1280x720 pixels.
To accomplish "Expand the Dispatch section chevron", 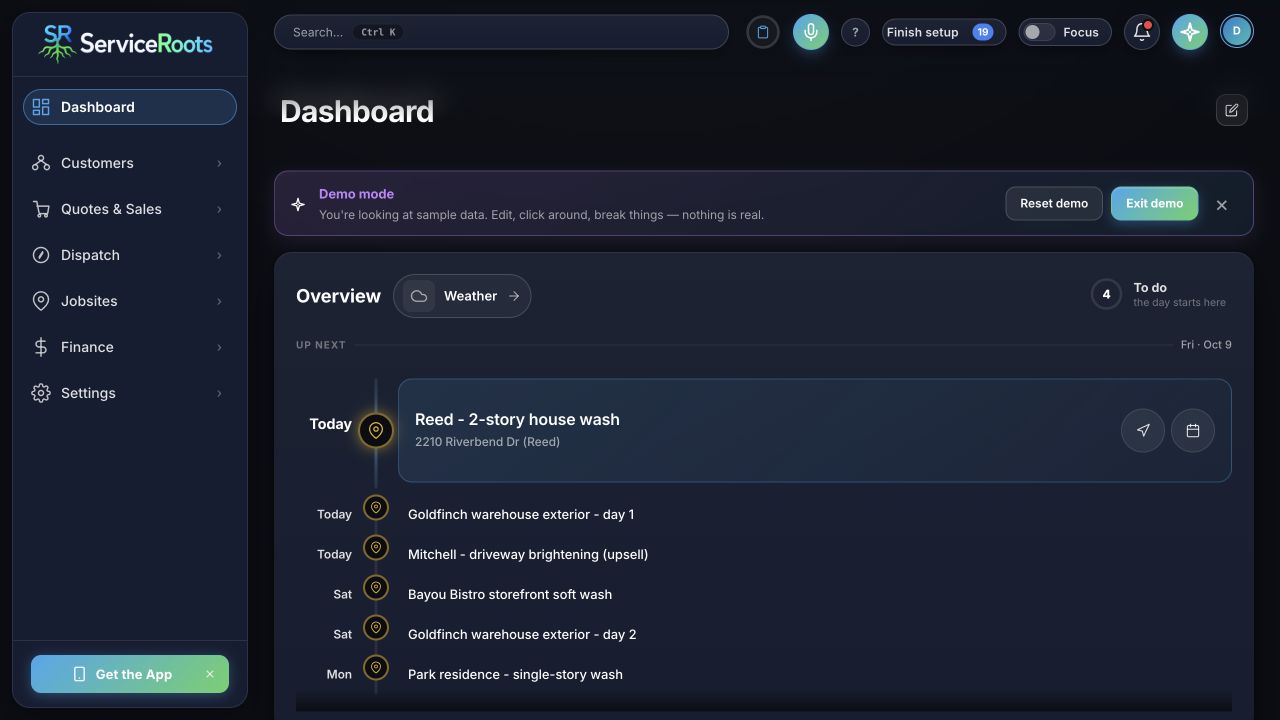I will point(219,255).
